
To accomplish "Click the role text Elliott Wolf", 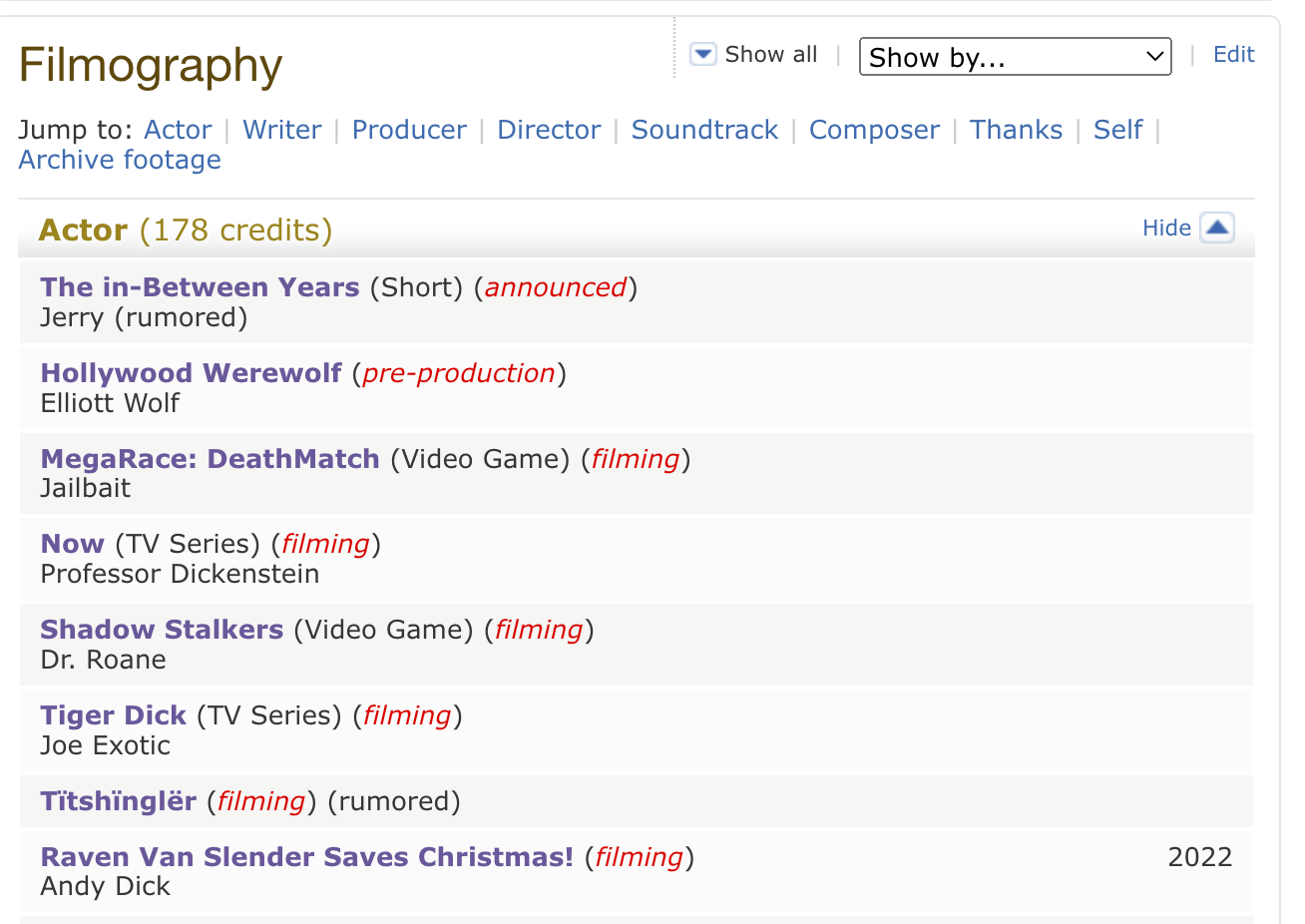I will (110, 403).
